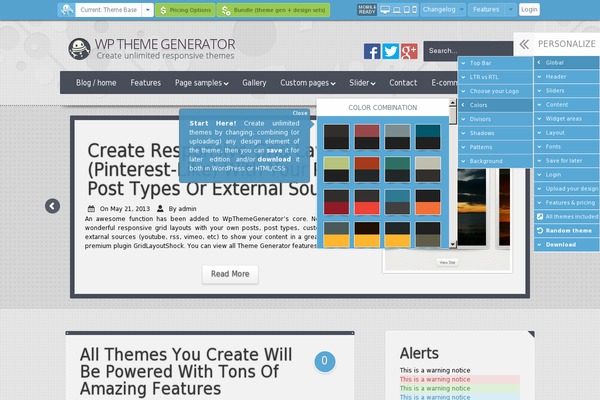Click the WP Theme Generator logo
Image resolution: width=600 pixels, height=400 pixels.
tap(152, 49)
